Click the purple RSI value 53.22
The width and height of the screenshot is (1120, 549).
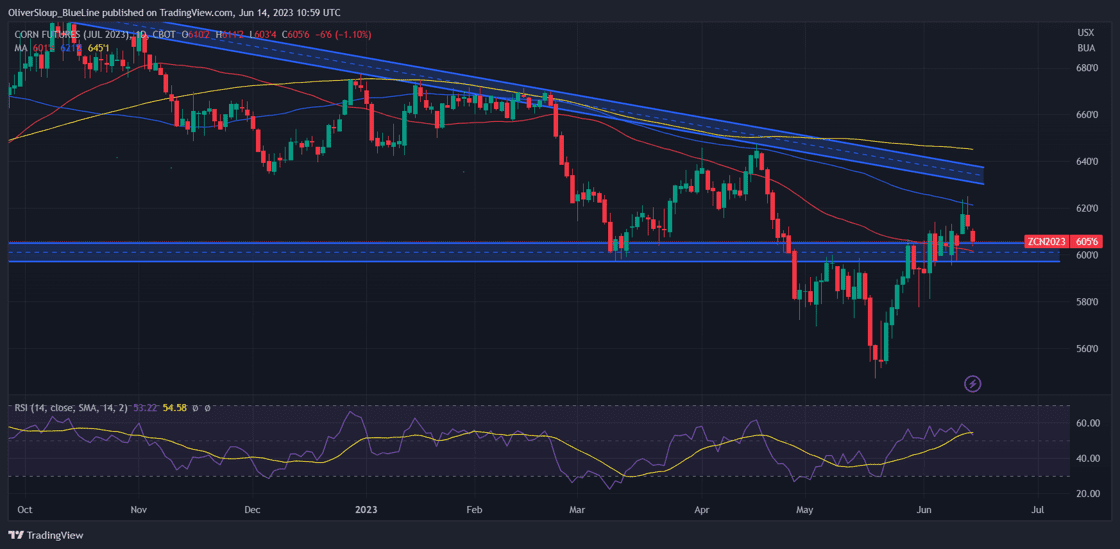(x=145, y=408)
